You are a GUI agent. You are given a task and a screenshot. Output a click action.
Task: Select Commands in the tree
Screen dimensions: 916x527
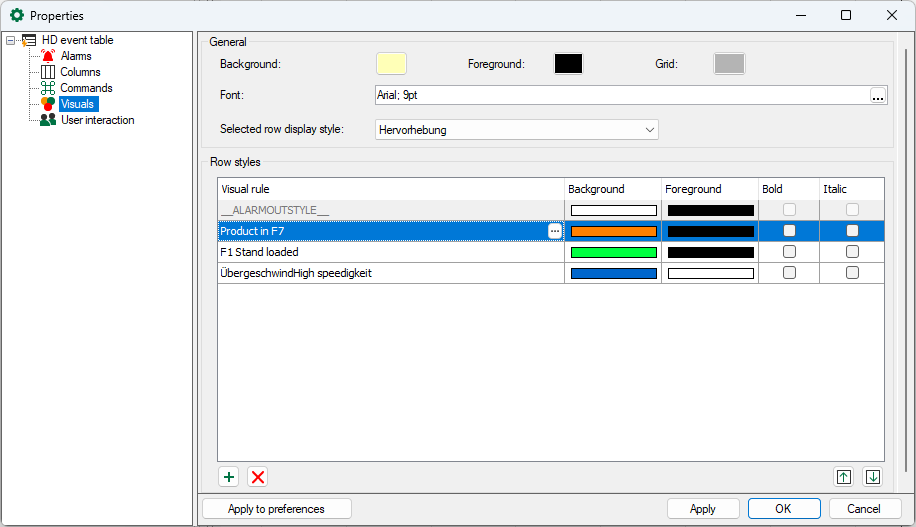(86, 88)
